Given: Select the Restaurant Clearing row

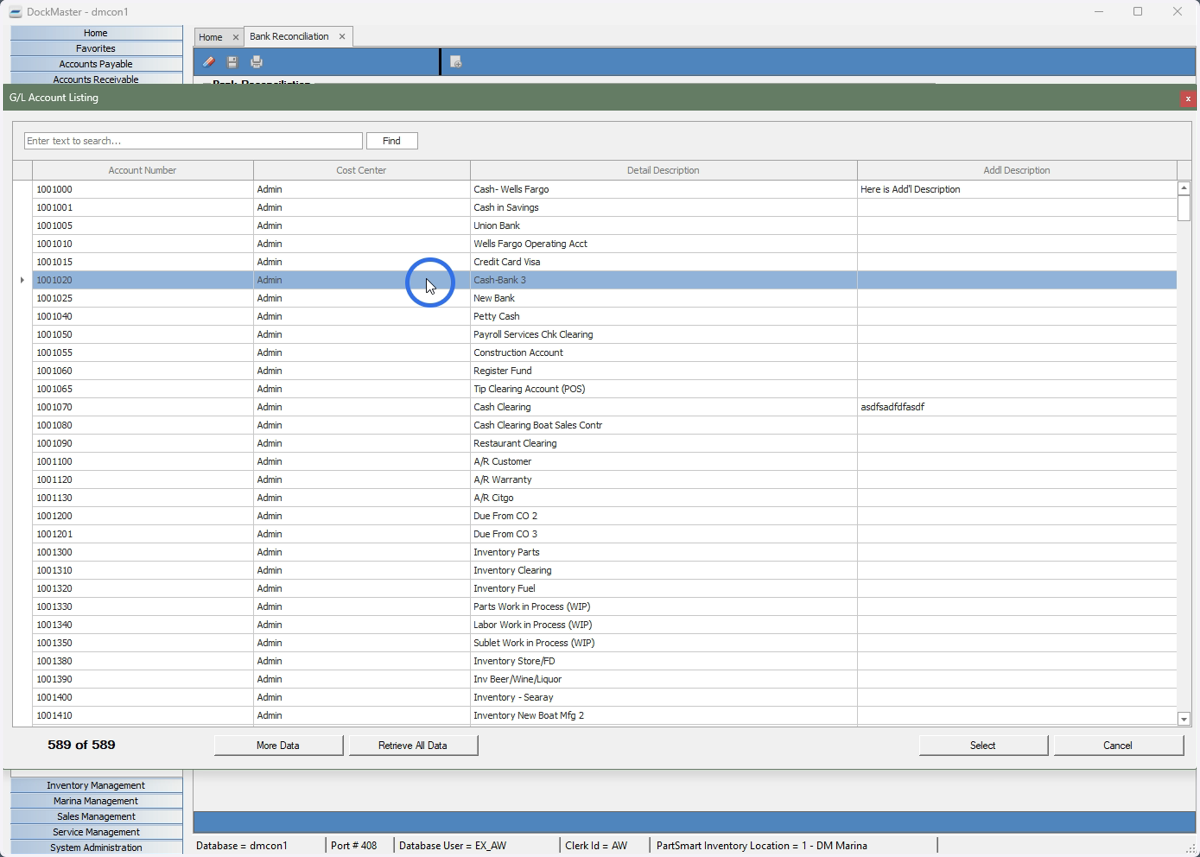Looking at the screenshot, I should [x=604, y=443].
